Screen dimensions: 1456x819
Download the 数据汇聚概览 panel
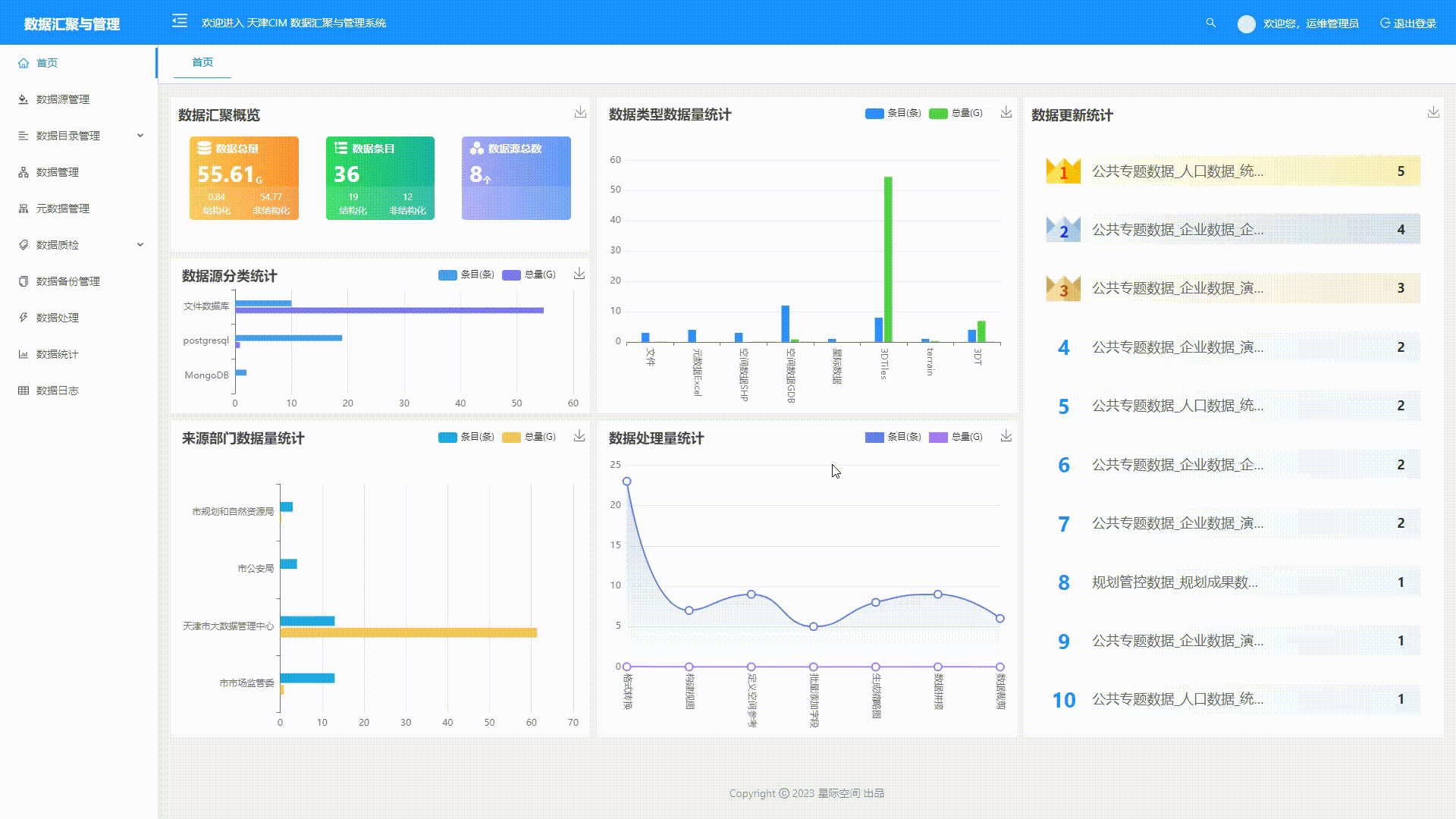(x=580, y=112)
